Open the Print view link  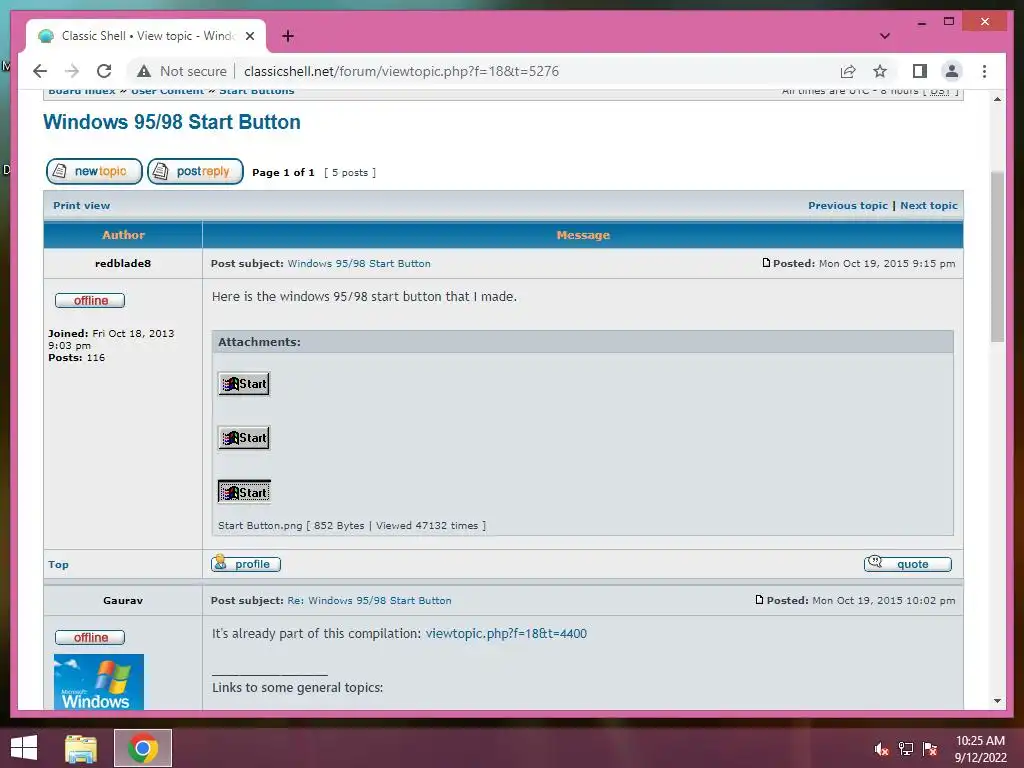click(x=82, y=206)
